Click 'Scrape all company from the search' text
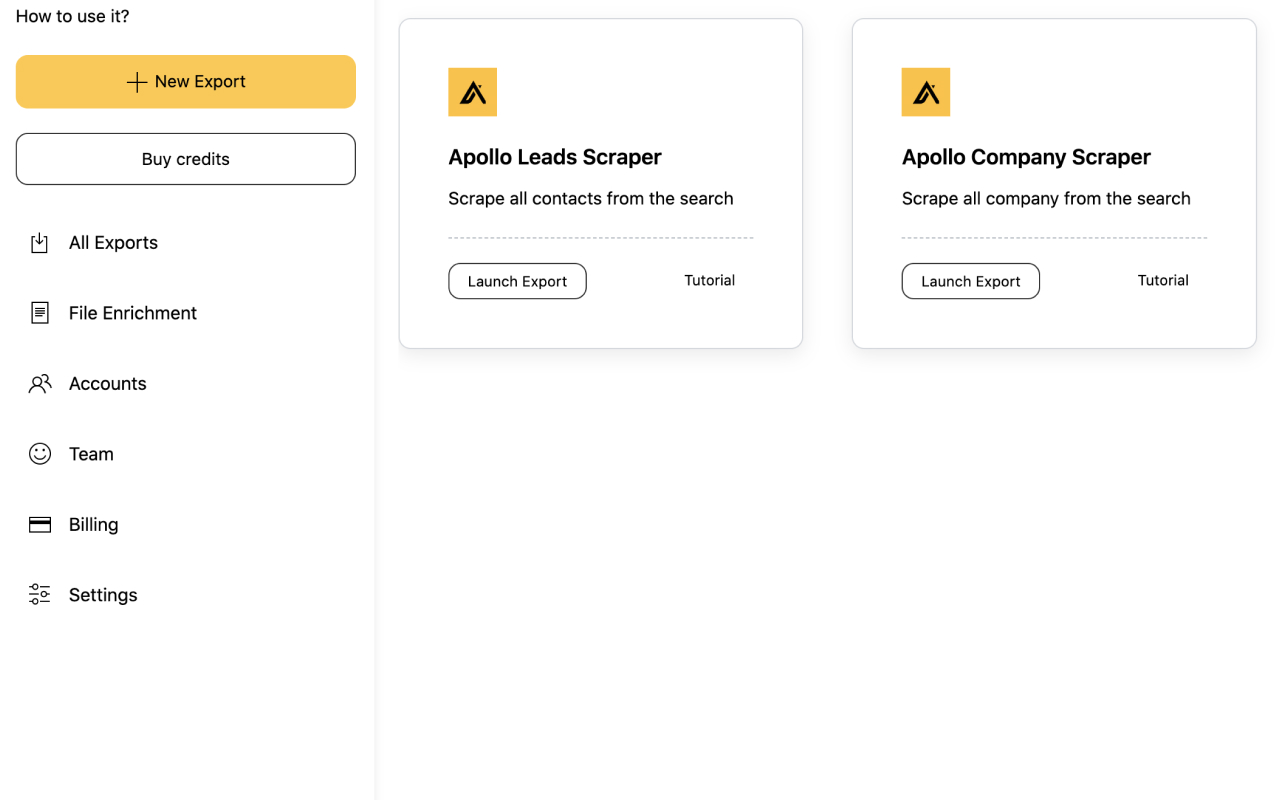The height and width of the screenshot is (800, 1280). tap(1046, 198)
